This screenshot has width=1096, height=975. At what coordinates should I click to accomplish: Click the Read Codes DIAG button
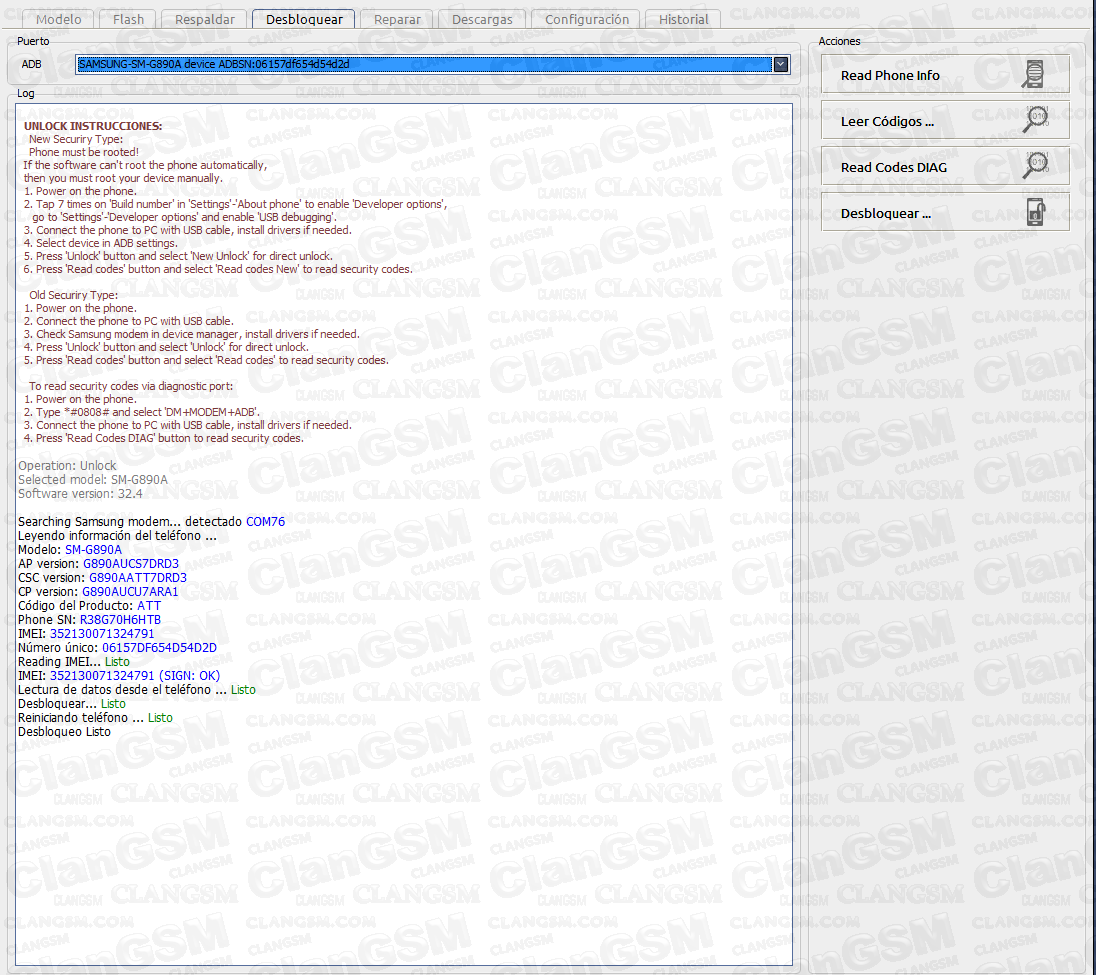945,167
